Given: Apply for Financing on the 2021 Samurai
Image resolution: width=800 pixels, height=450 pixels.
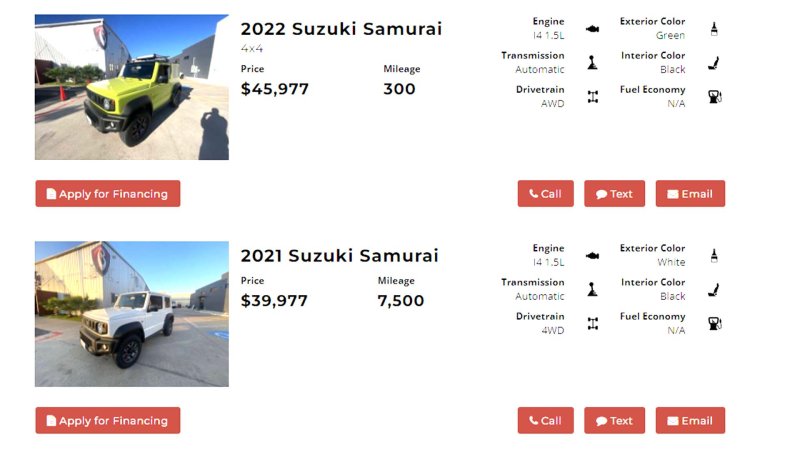Looking at the screenshot, I should pyautogui.click(x=108, y=421).
